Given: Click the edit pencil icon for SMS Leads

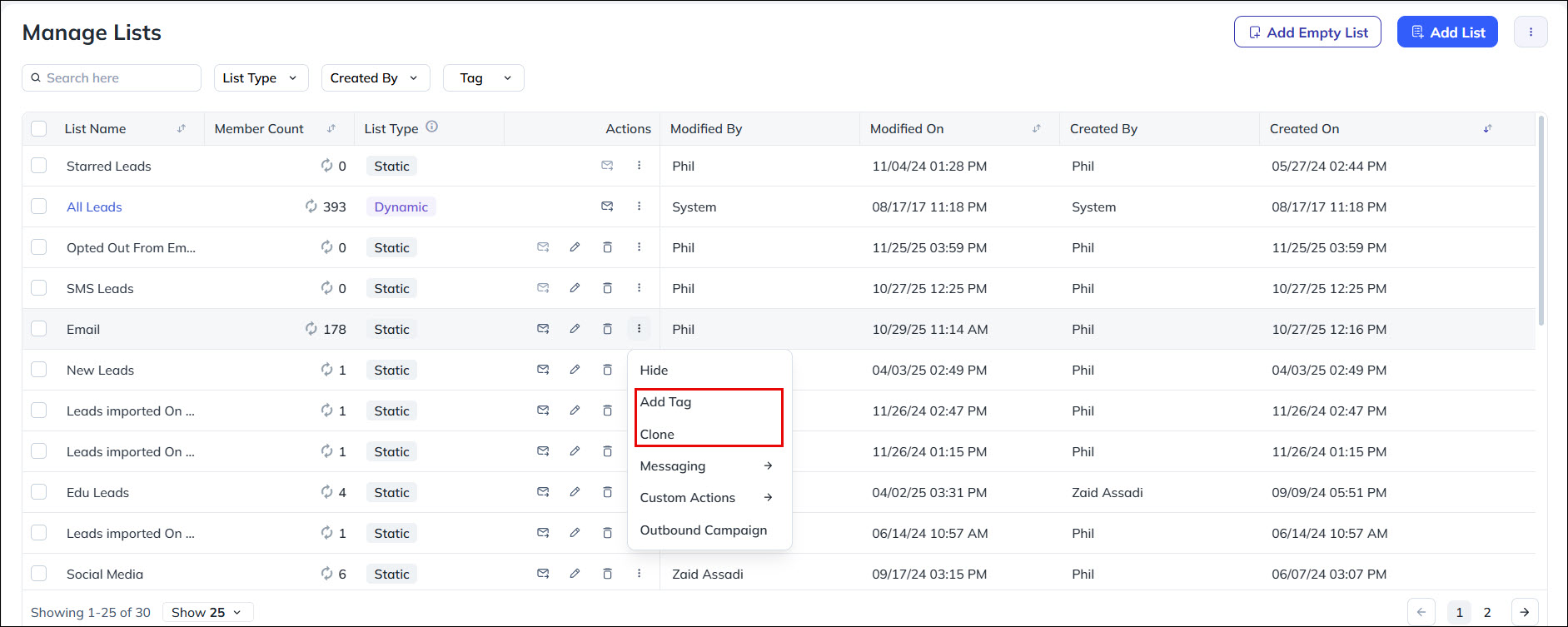Looking at the screenshot, I should click(x=575, y=288).
